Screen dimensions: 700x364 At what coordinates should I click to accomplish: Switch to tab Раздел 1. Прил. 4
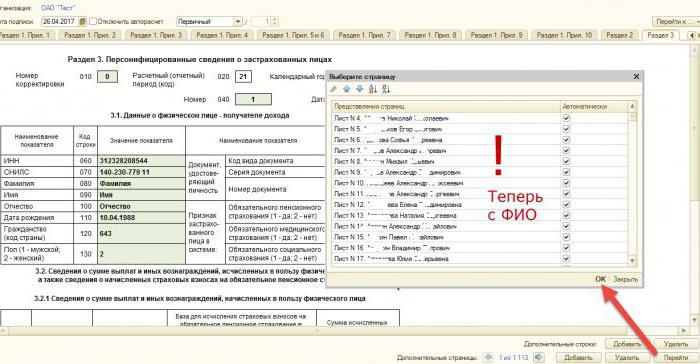pyautogui.click(x=222, y=35)
